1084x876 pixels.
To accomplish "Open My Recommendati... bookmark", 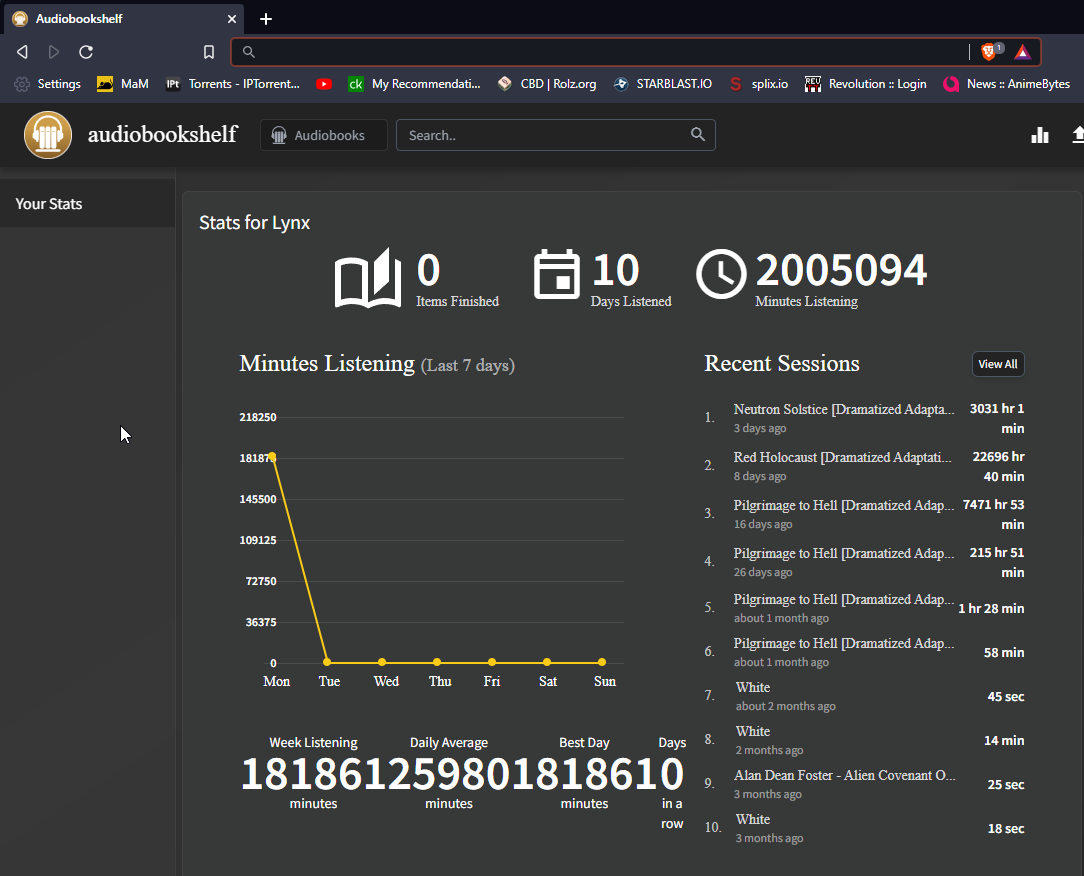I will point(414,84).
